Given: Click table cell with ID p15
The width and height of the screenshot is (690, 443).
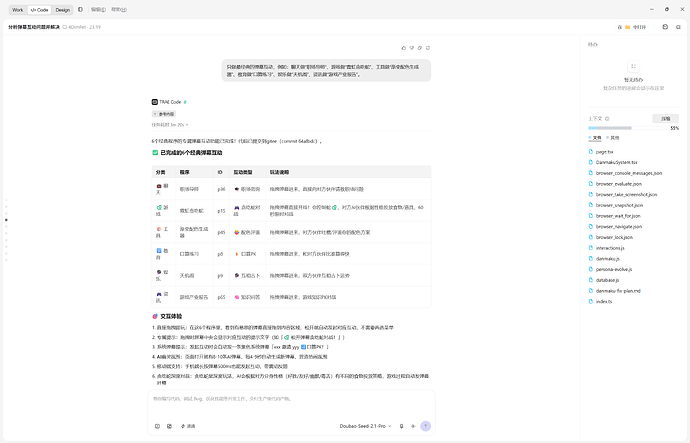Looking at the screenshot, I should click(x=221, y=211).
